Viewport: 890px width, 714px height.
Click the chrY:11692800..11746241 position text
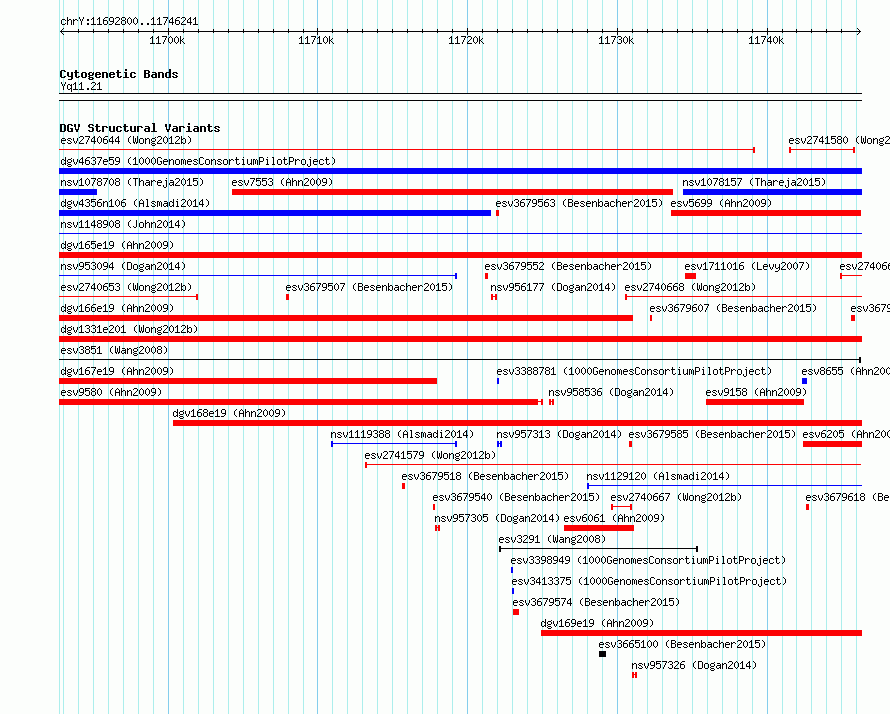[x=129, y=22]
